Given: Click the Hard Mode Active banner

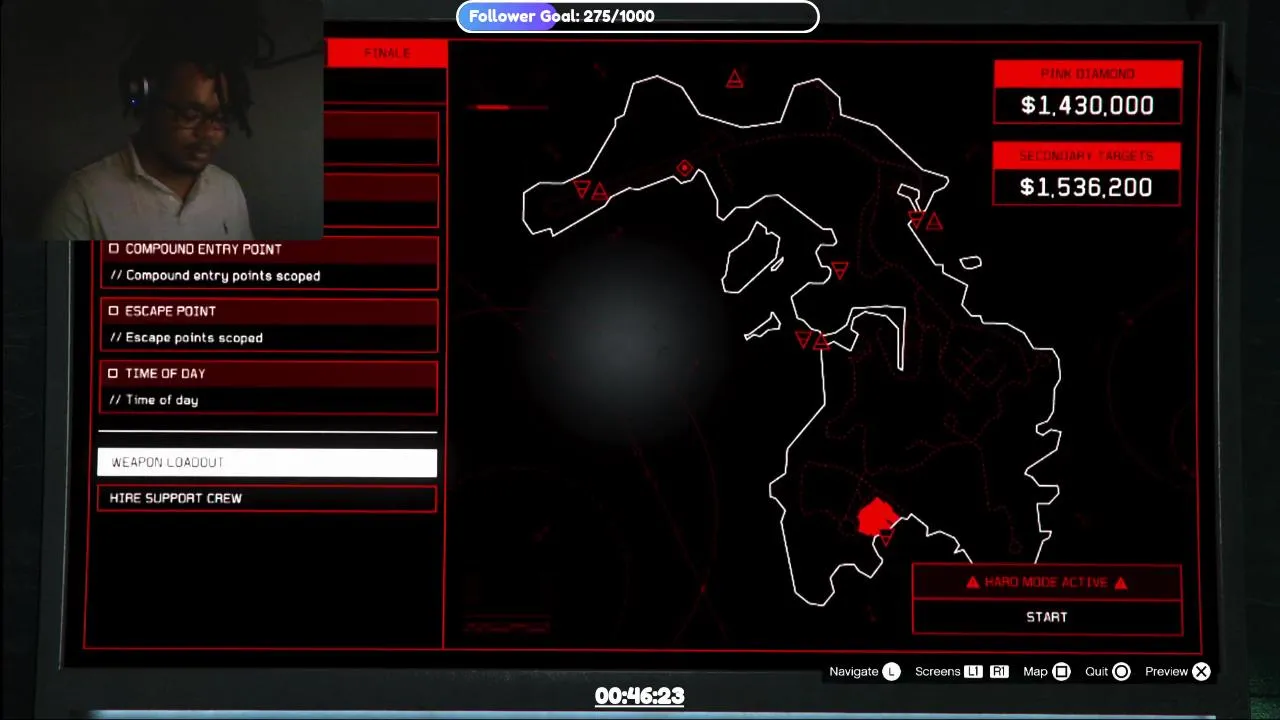Looking at the screenshot, I should tap(1047, 582).
